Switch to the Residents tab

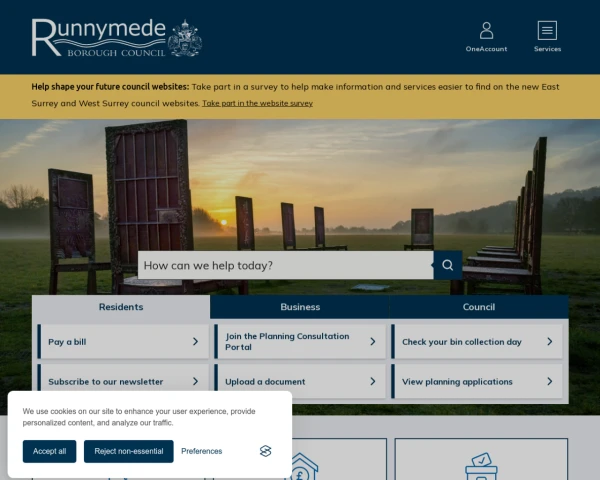pyautogui.click(x=121, y=307)
